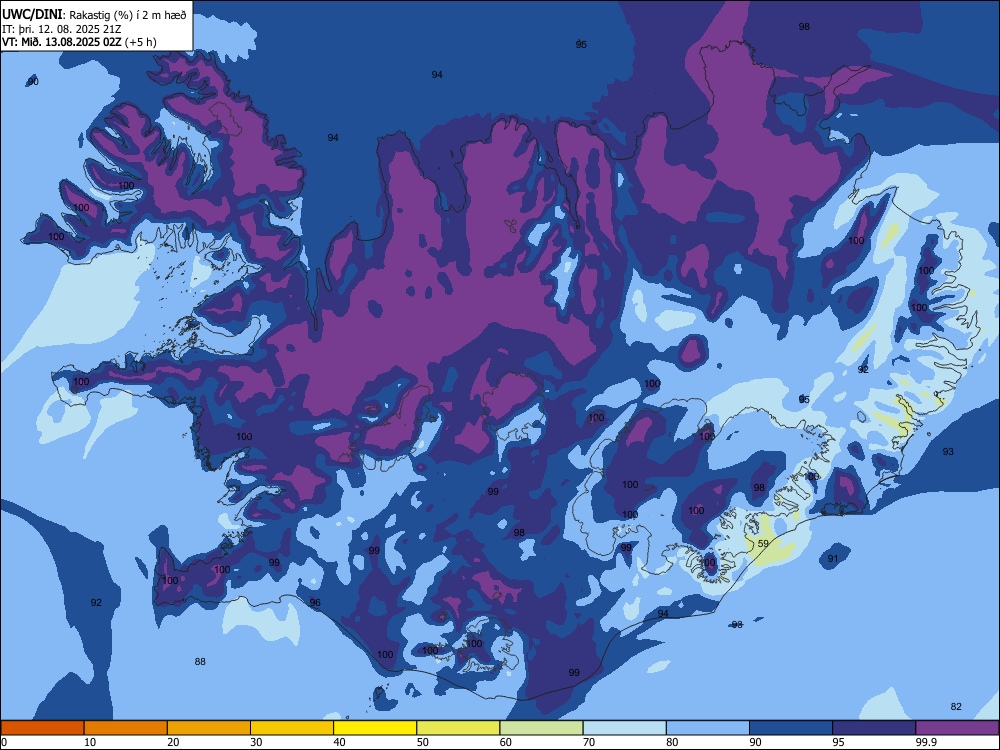Click the legend tick label "60"
This screenshot has width=1000, height=750.
tap(506, 742)
